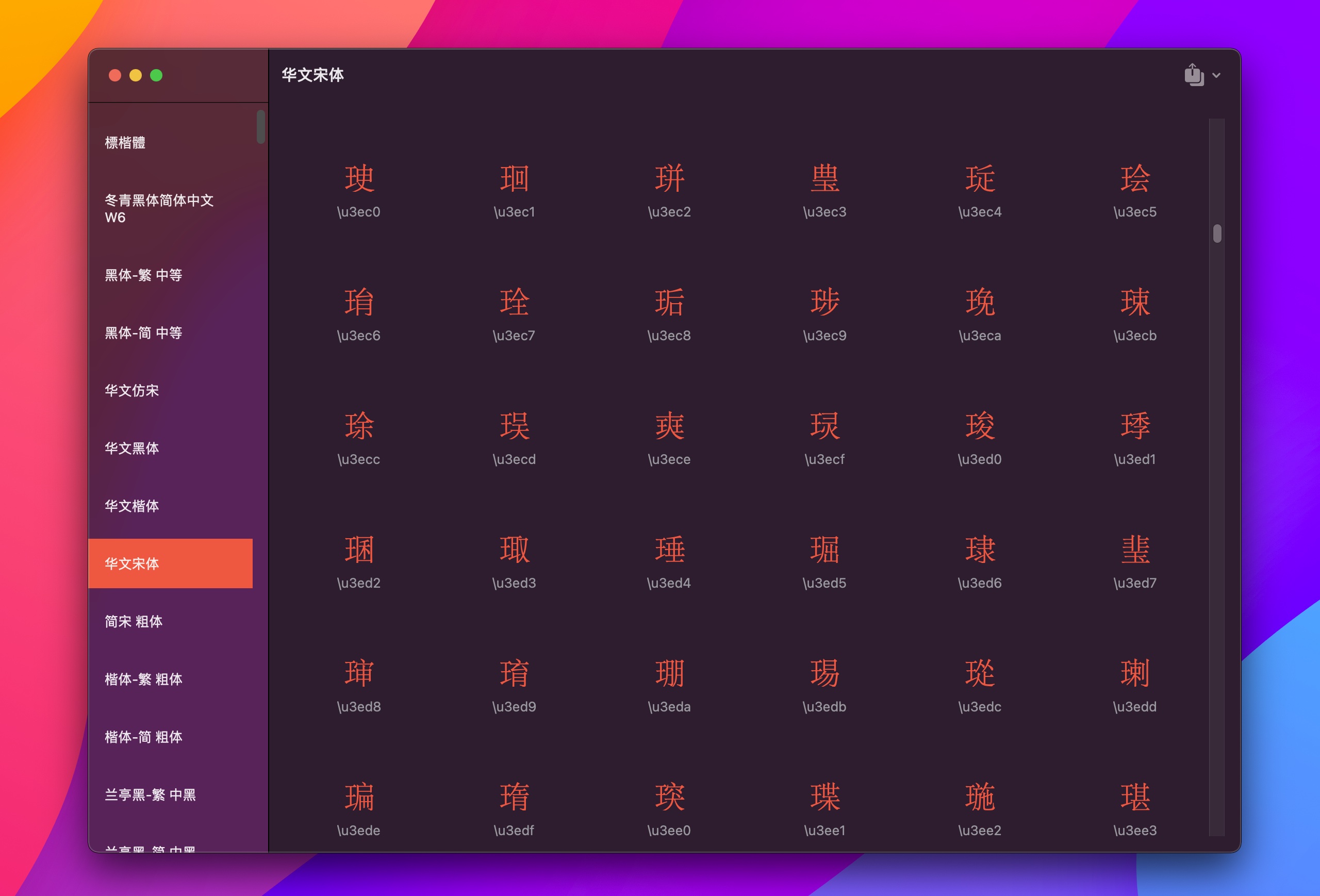Image resolution: width=1320 pixels, height=896 pixels.
Task: Select 冬青黑体简体中文 W6 font
Action: point(159,208)
